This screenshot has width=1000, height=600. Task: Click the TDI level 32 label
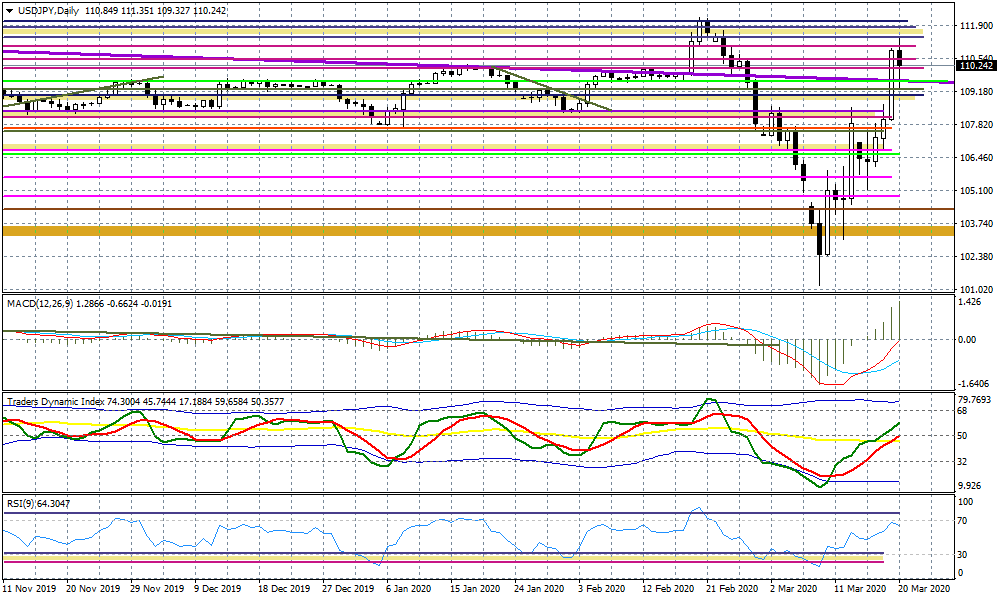click(963, 462)
